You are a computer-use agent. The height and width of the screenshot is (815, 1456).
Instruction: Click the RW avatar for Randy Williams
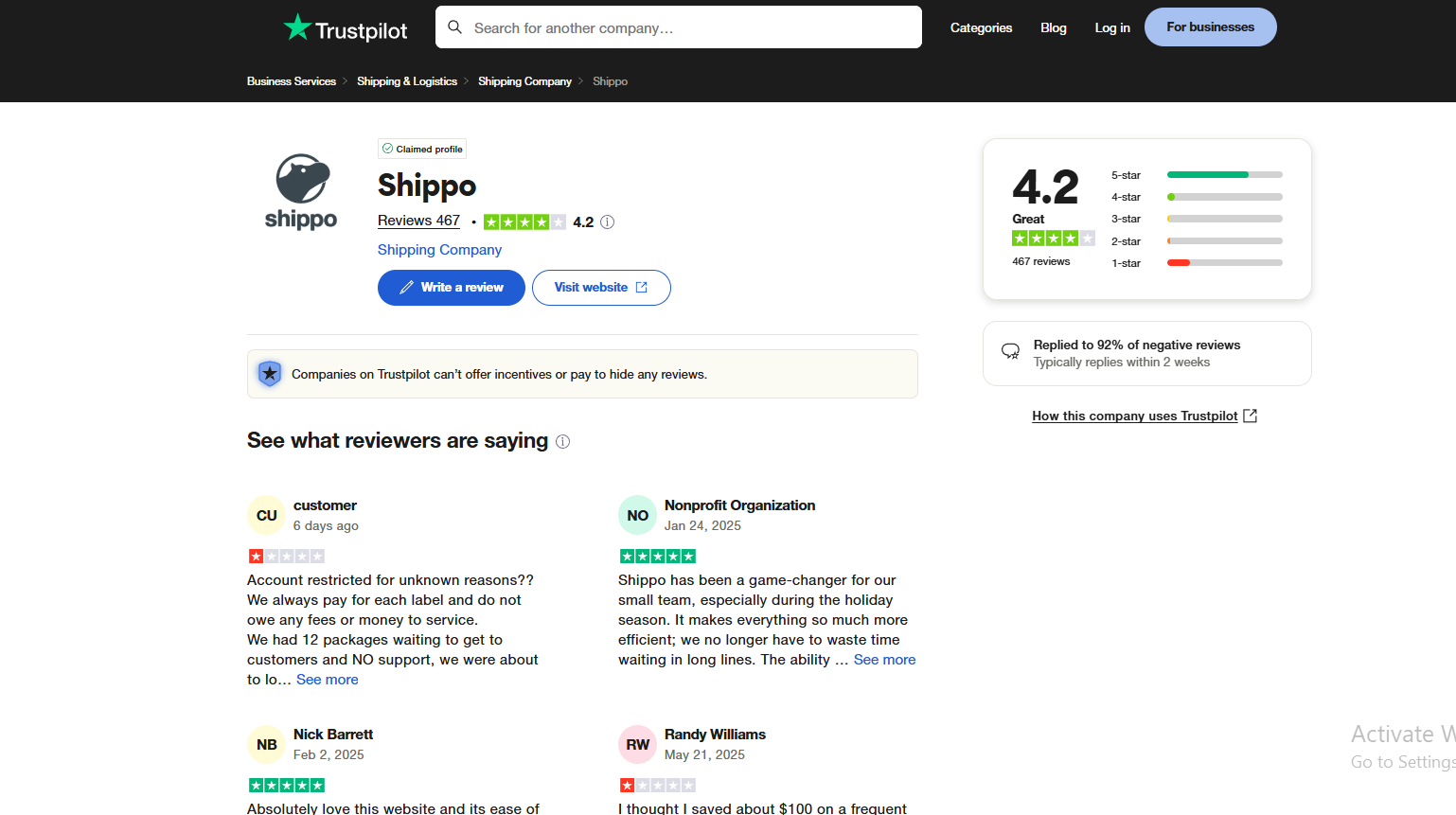pos(638,744)
